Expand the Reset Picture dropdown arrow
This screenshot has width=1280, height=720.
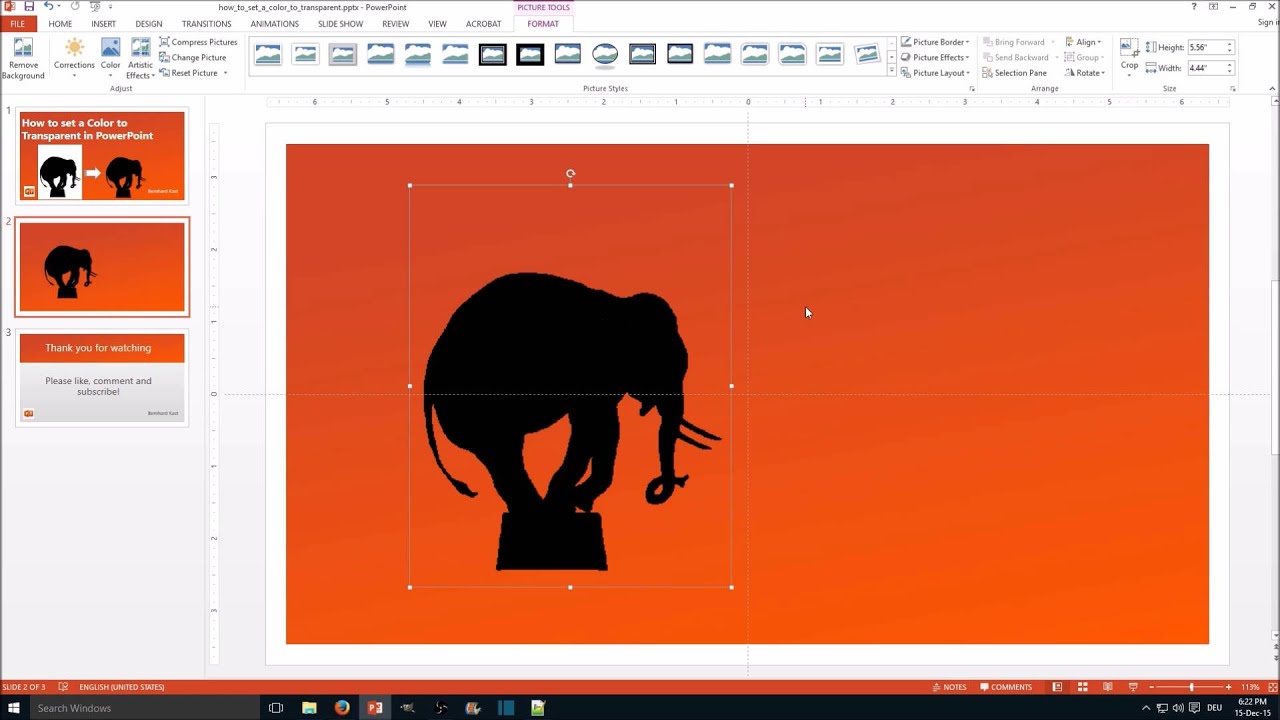(x=225, y=73)
